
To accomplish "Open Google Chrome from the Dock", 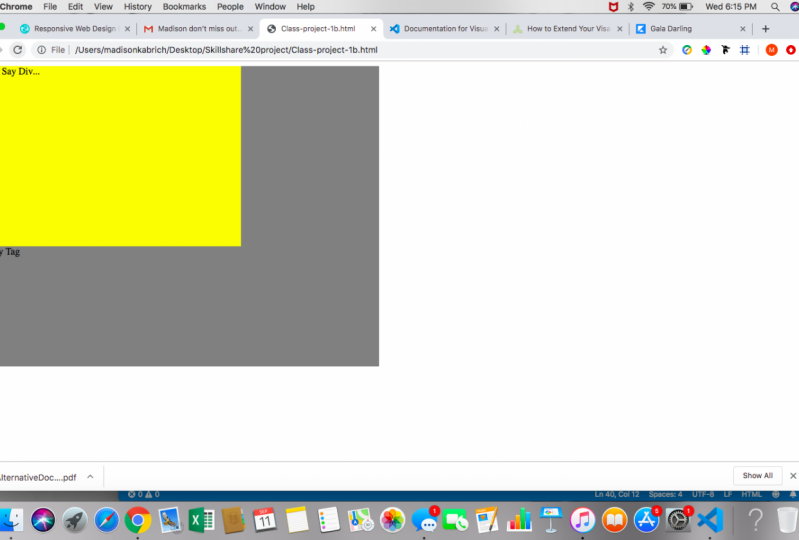I will tap(138, 520).
